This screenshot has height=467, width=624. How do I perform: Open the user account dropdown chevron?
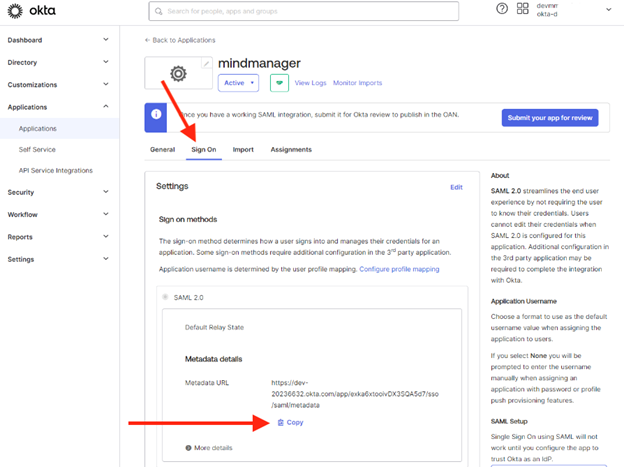(608, 9)
